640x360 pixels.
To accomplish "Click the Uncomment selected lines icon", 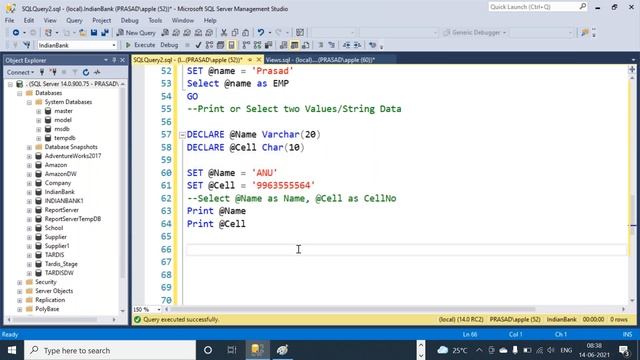I will point(331,45).
